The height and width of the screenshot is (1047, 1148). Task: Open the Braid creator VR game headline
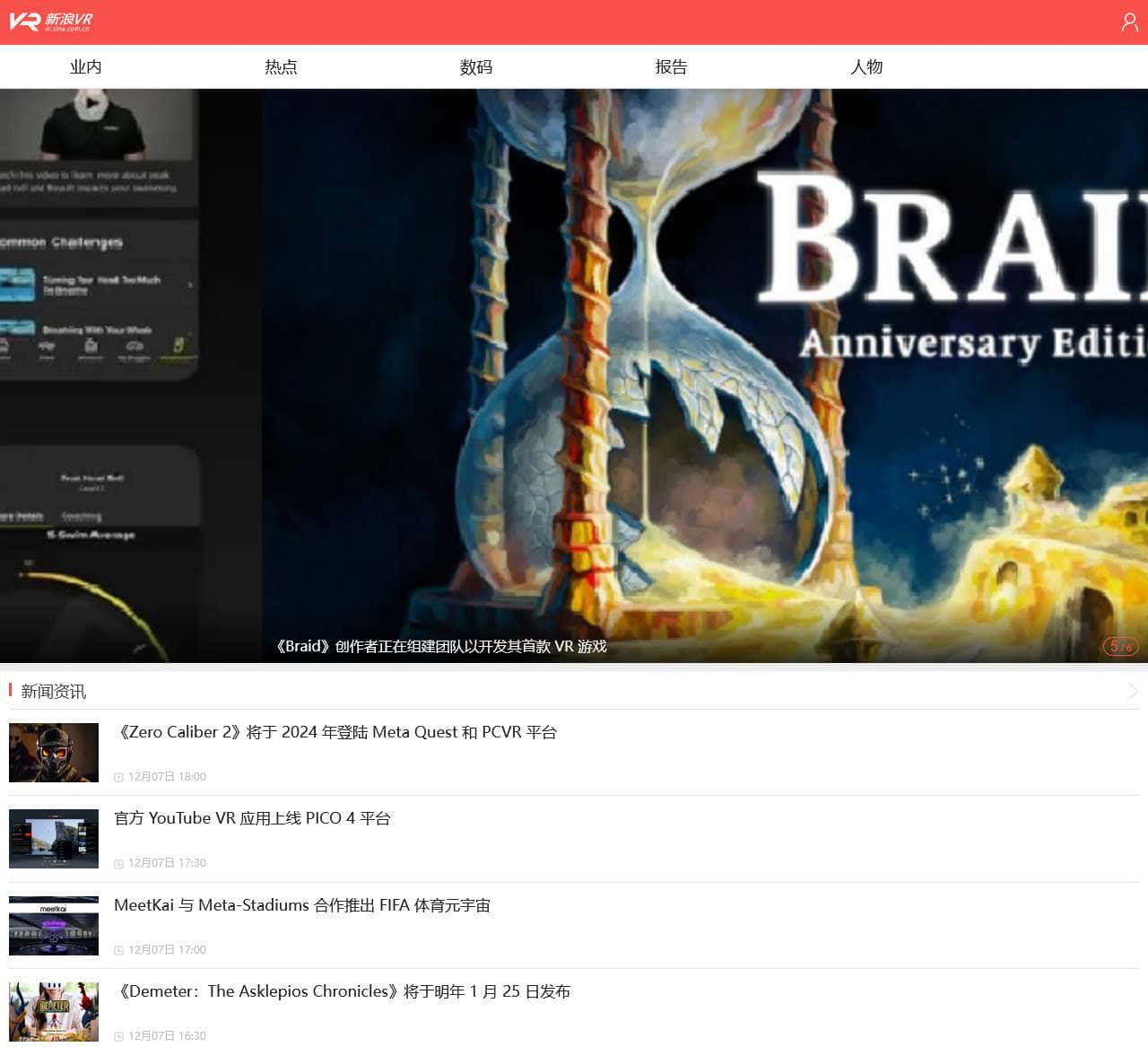439,646
